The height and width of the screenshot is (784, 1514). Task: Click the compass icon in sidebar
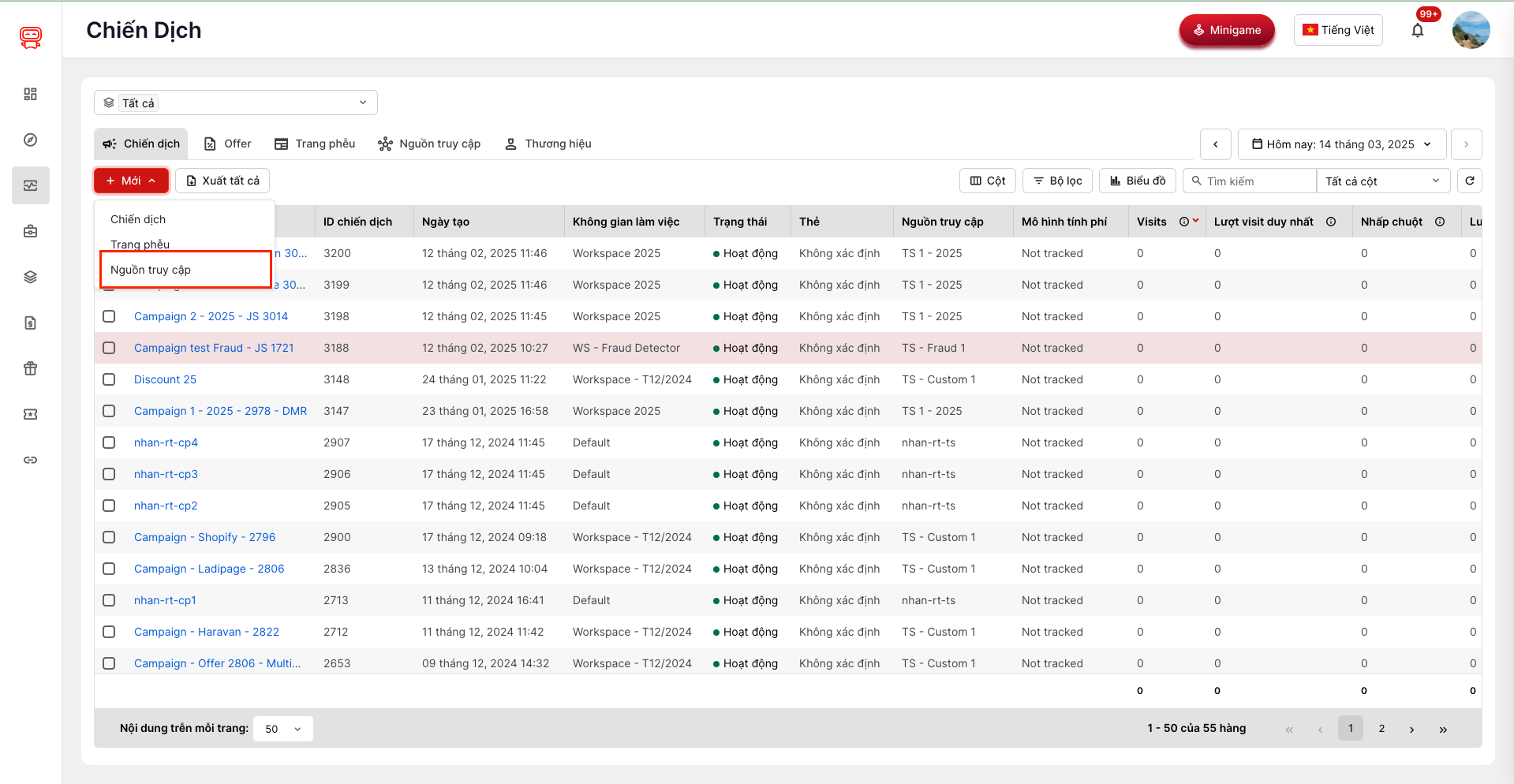[x=31, y=140]
